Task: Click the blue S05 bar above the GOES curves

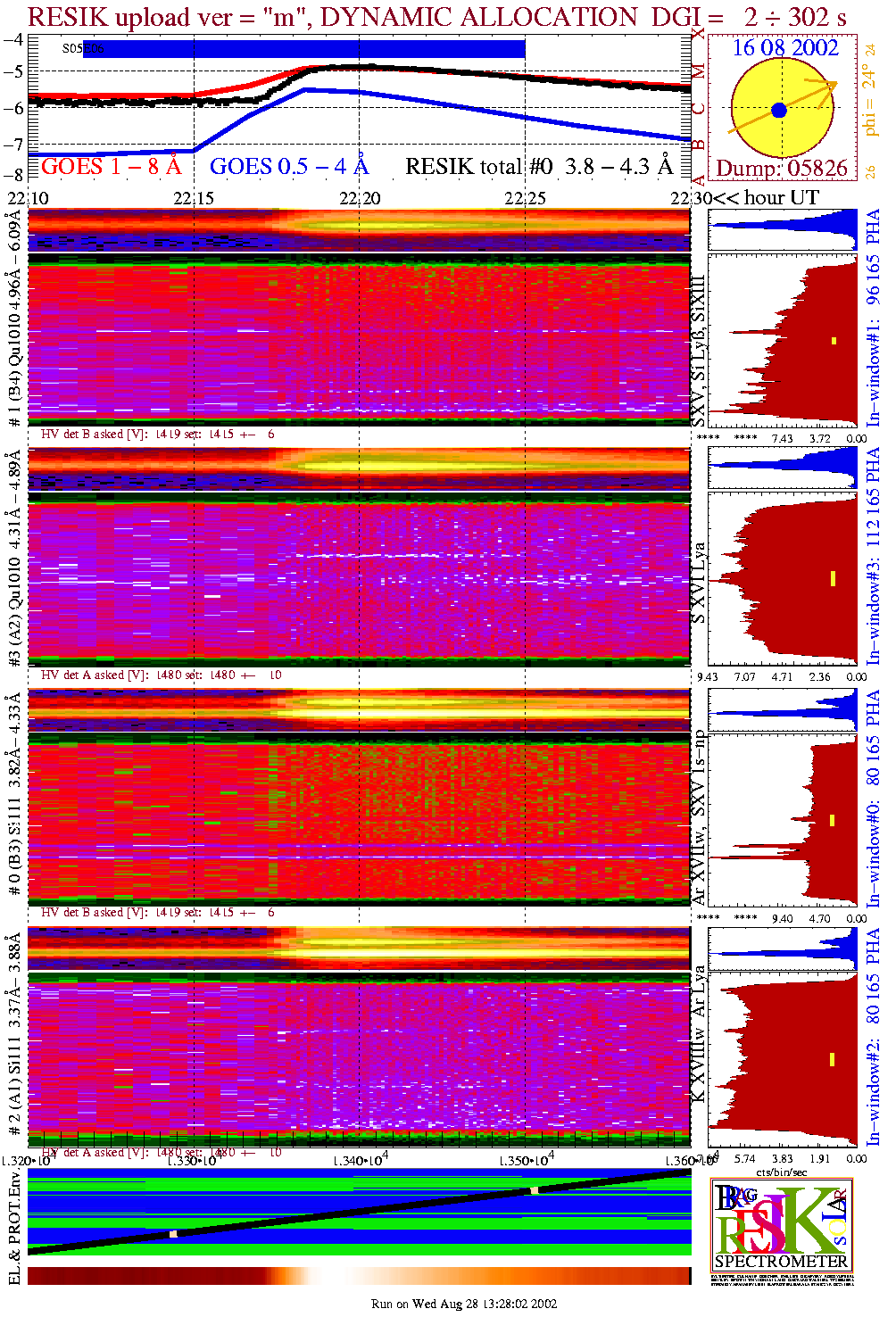Action: coord(303,49)
